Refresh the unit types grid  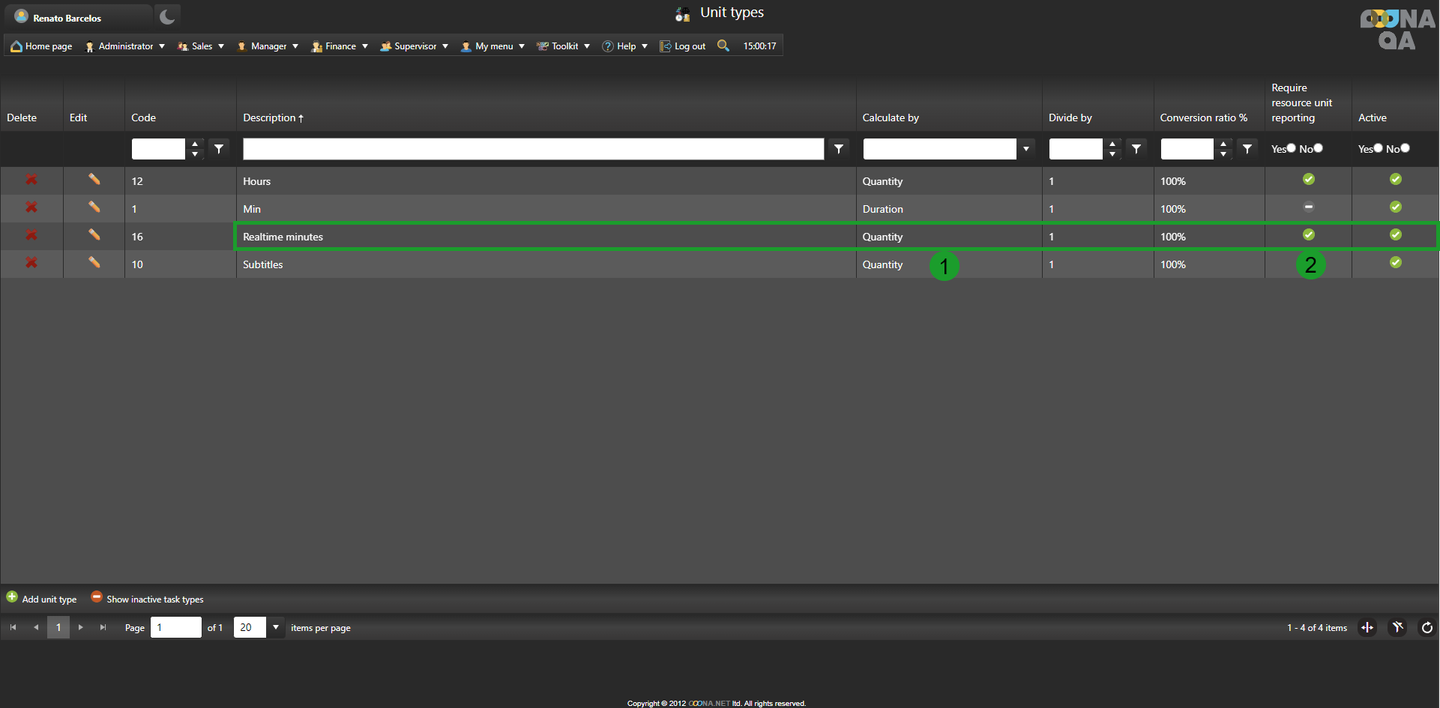pos(1427,628)
